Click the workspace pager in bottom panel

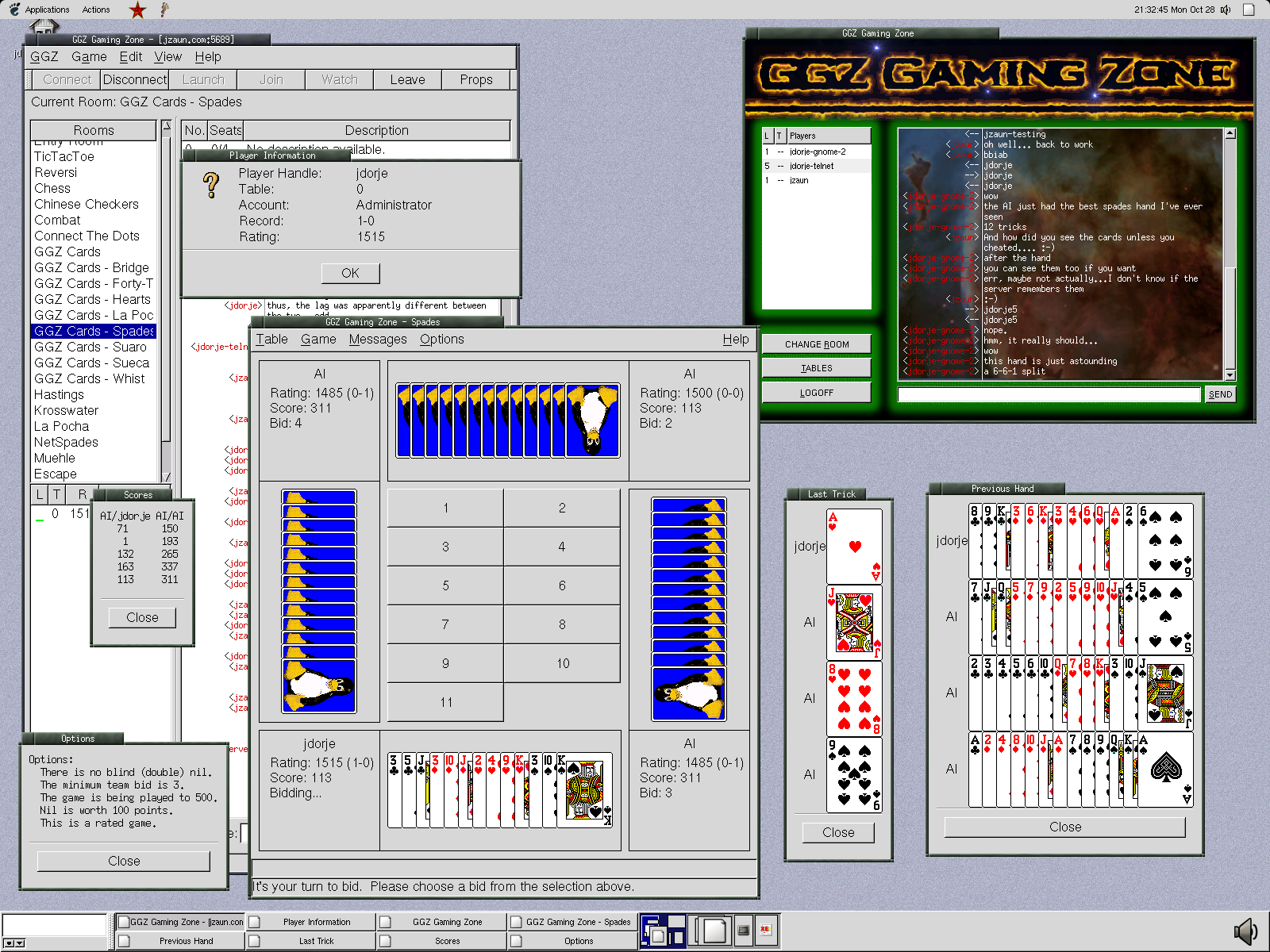pyautogui.click(x=663, y=931)
